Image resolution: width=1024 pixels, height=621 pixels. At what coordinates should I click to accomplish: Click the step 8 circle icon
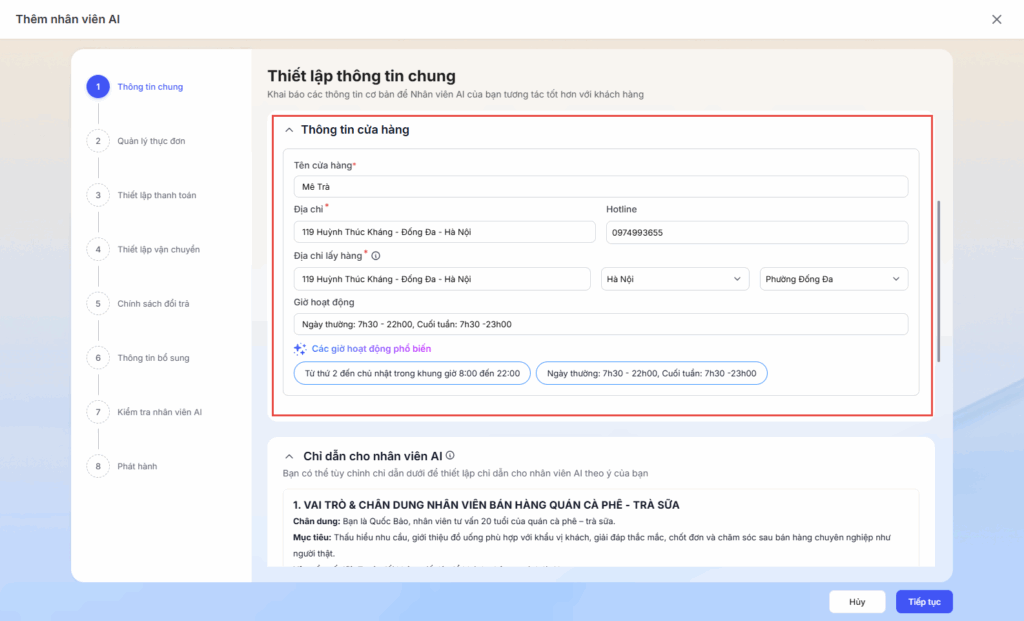coord(98,466)
